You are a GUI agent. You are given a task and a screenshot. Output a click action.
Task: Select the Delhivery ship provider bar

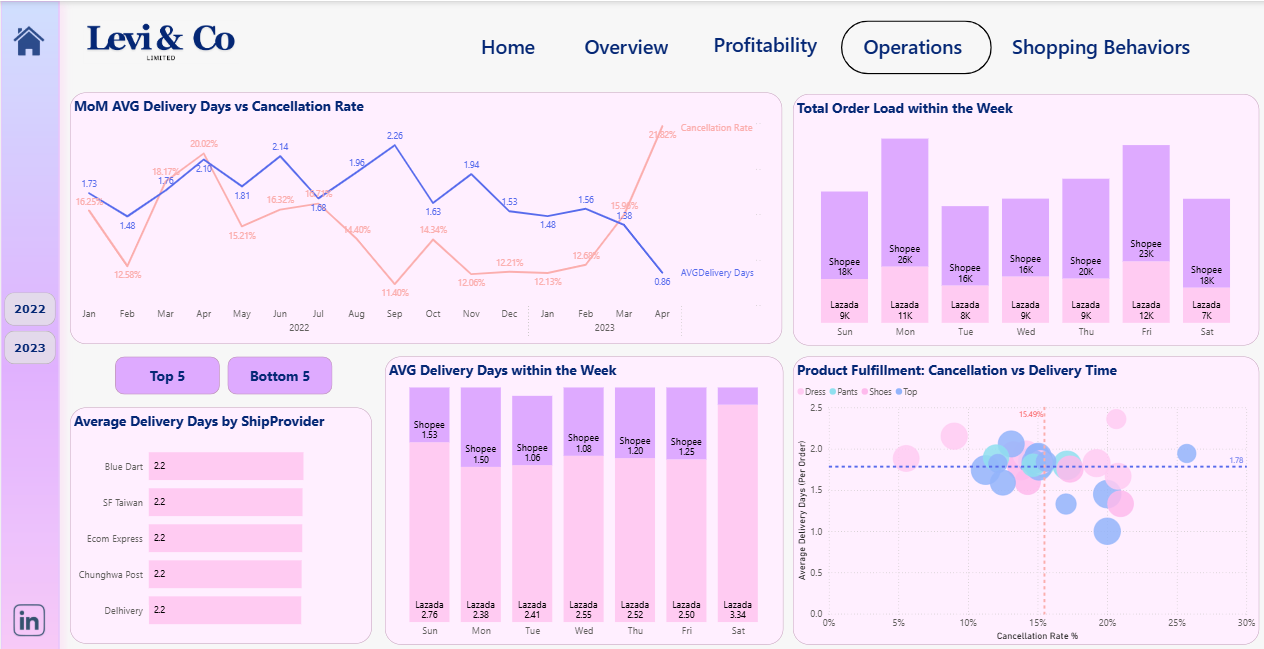pos(225,610)
